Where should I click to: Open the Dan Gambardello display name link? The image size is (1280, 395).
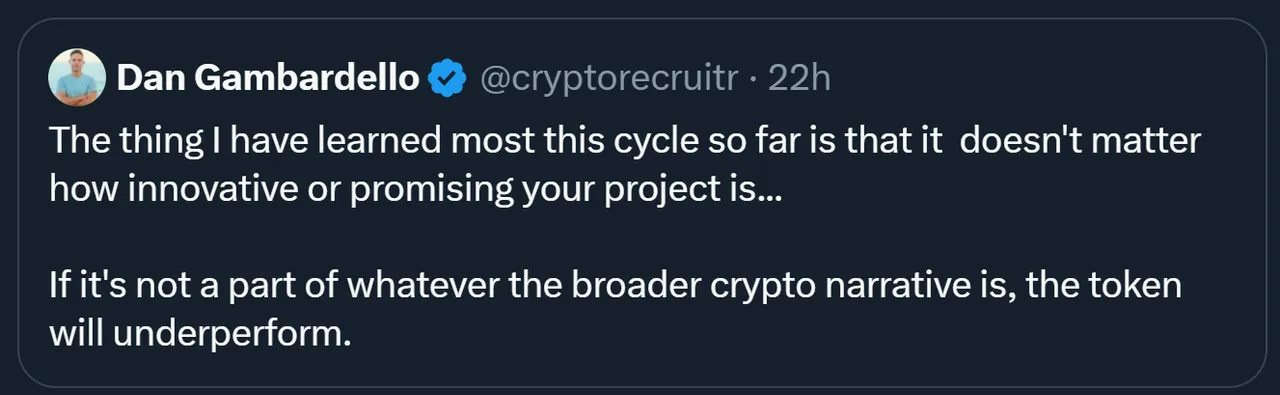[268, 78]
